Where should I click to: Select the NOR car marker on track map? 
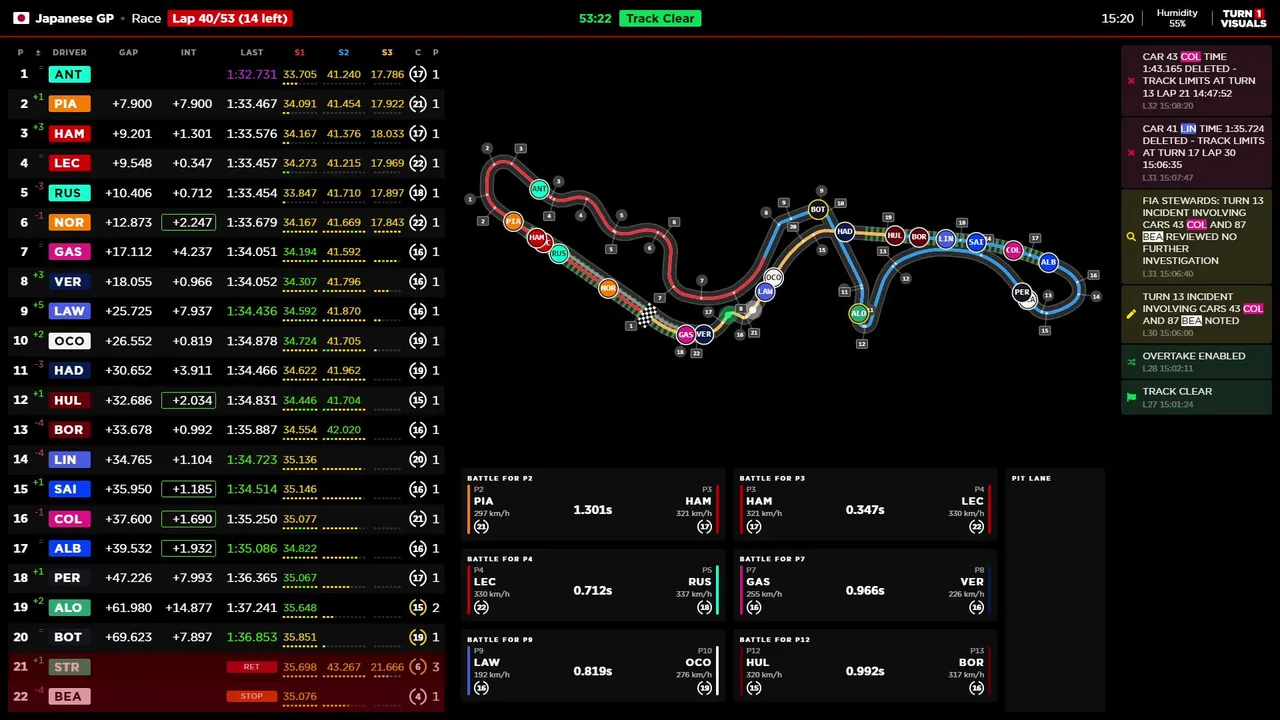pyautogui.click(x=608, y=288)
